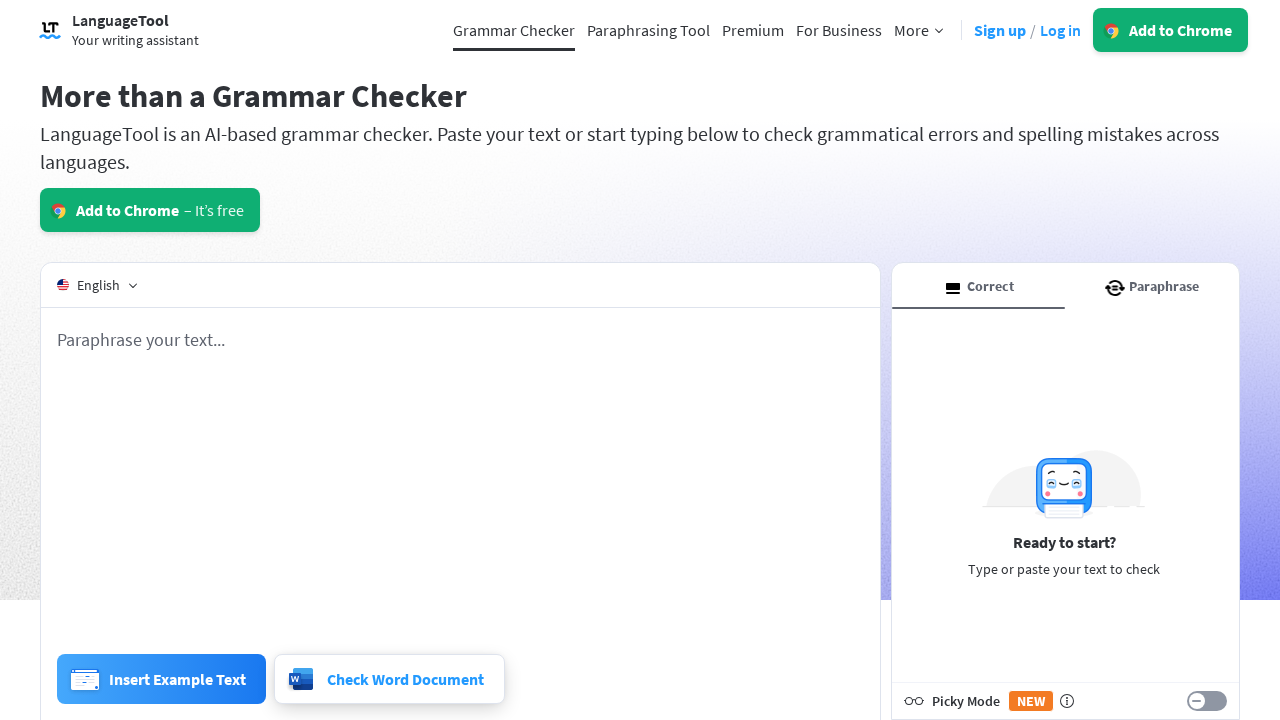Click the Sign up link

click(999, 30)
